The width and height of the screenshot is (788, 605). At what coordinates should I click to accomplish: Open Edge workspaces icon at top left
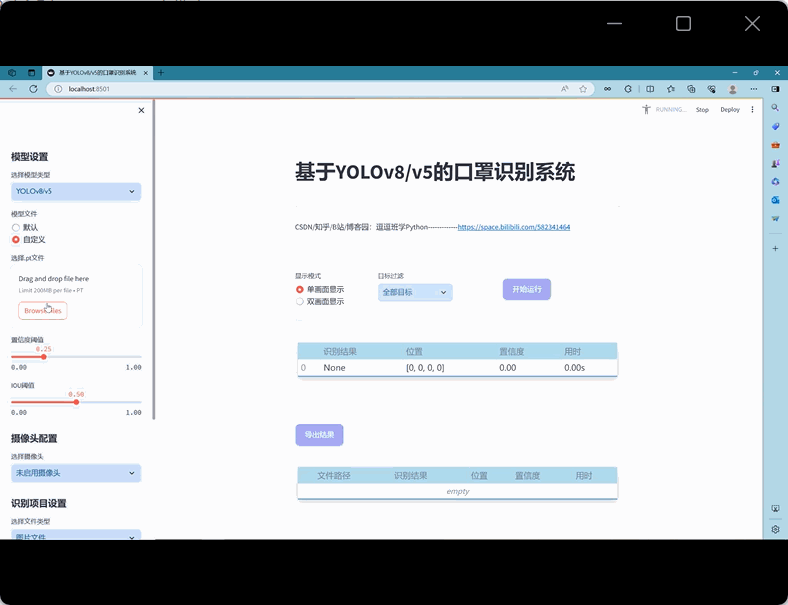[x=12, y=72]
